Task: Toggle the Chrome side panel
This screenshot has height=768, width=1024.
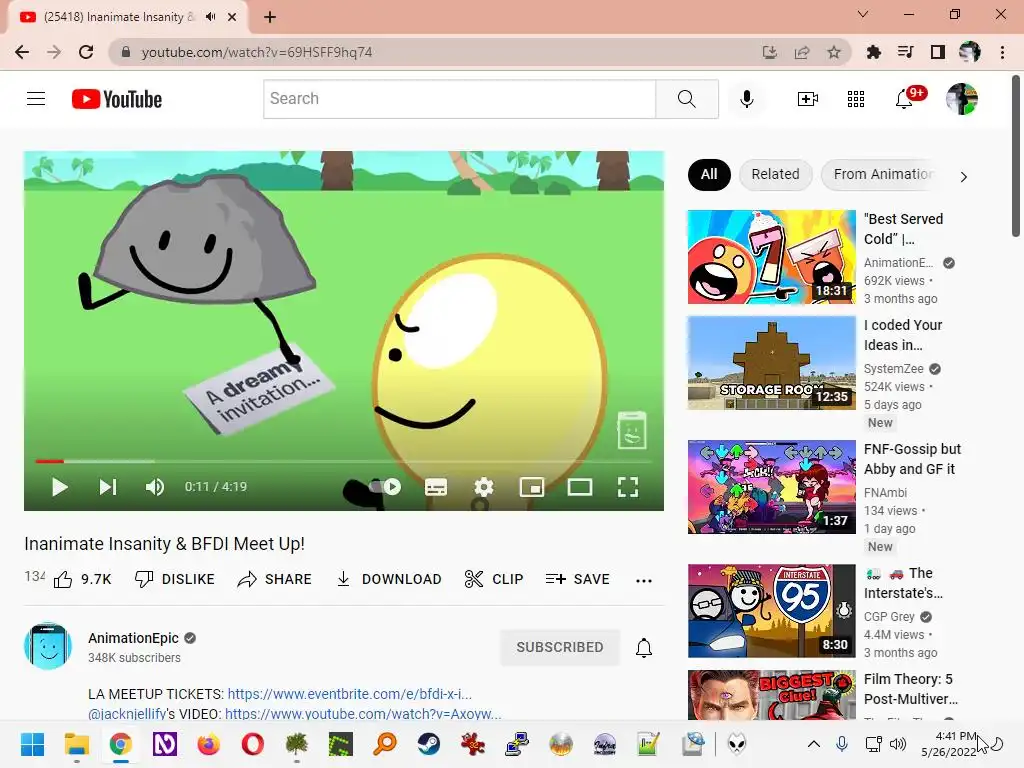Action: coord(938,52)
